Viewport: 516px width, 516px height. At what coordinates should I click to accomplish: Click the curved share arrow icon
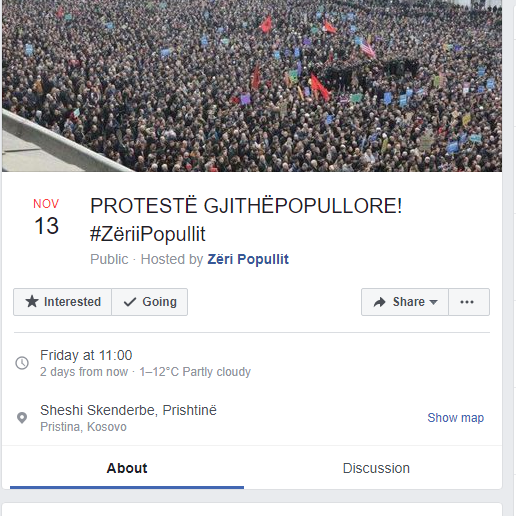379,302
